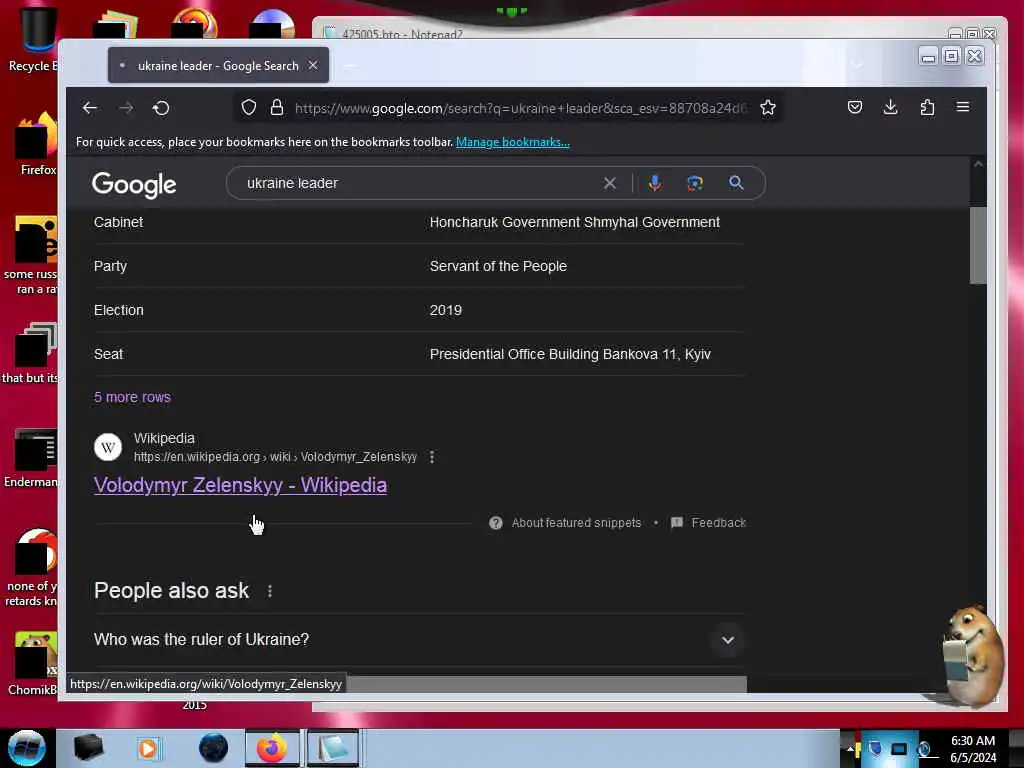Open the Firefox hamburger application menu
Image resolution: width=1024 pixels, height=768 pixels.
tap(963, 107)
